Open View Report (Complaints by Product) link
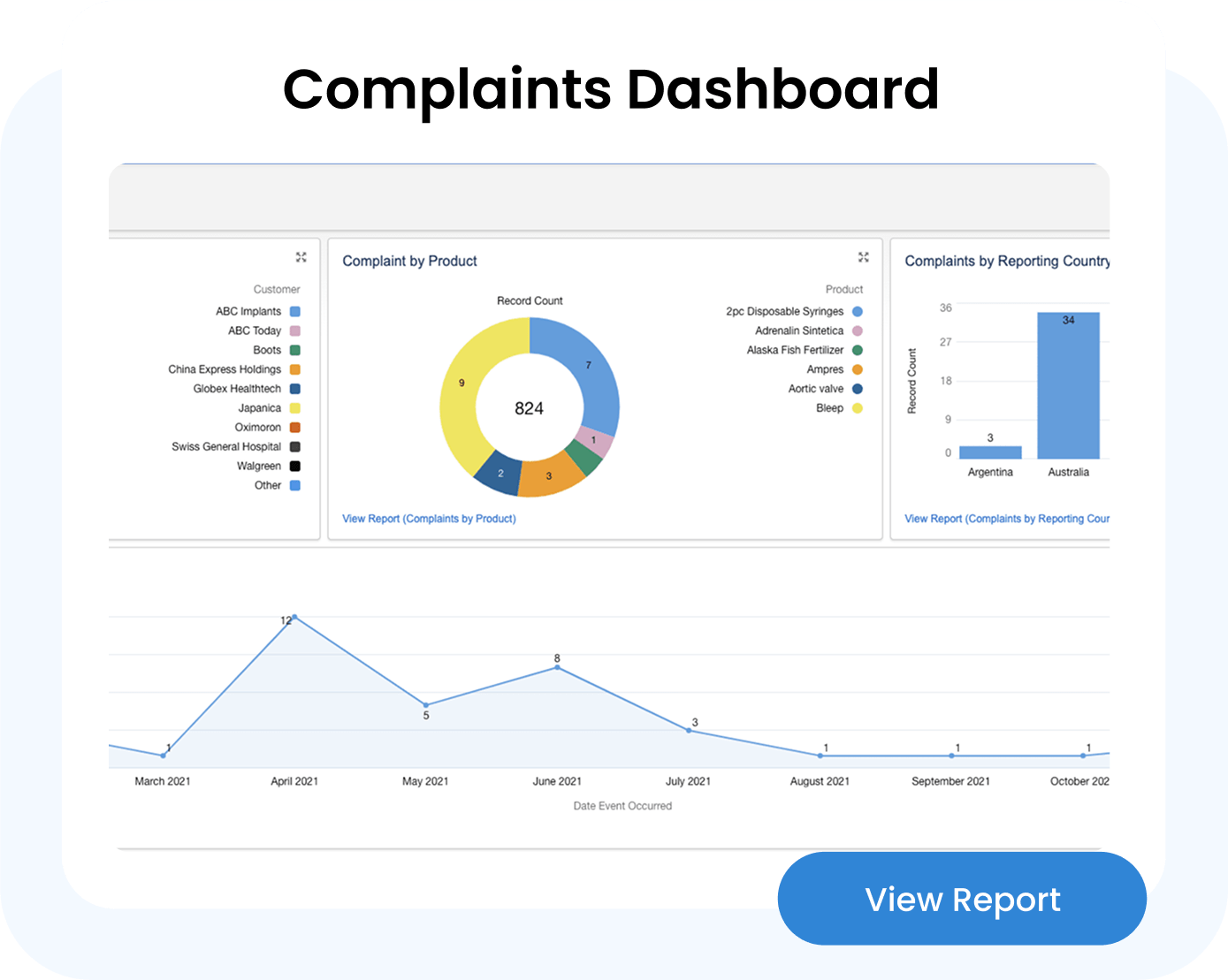The height and width of the screenshot is (980, 1228). point(429,519)
